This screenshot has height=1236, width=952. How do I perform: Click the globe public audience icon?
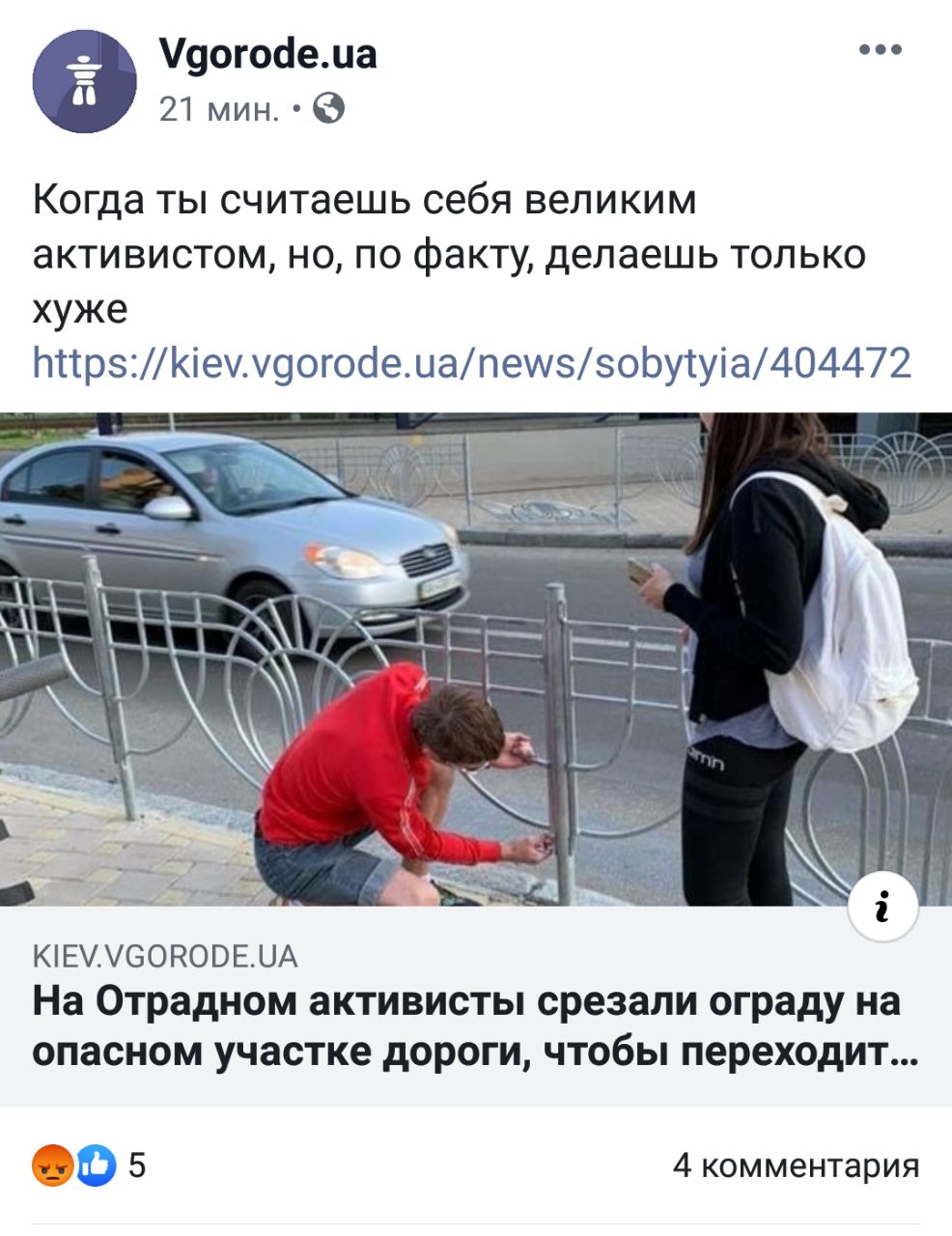[329, 108]
